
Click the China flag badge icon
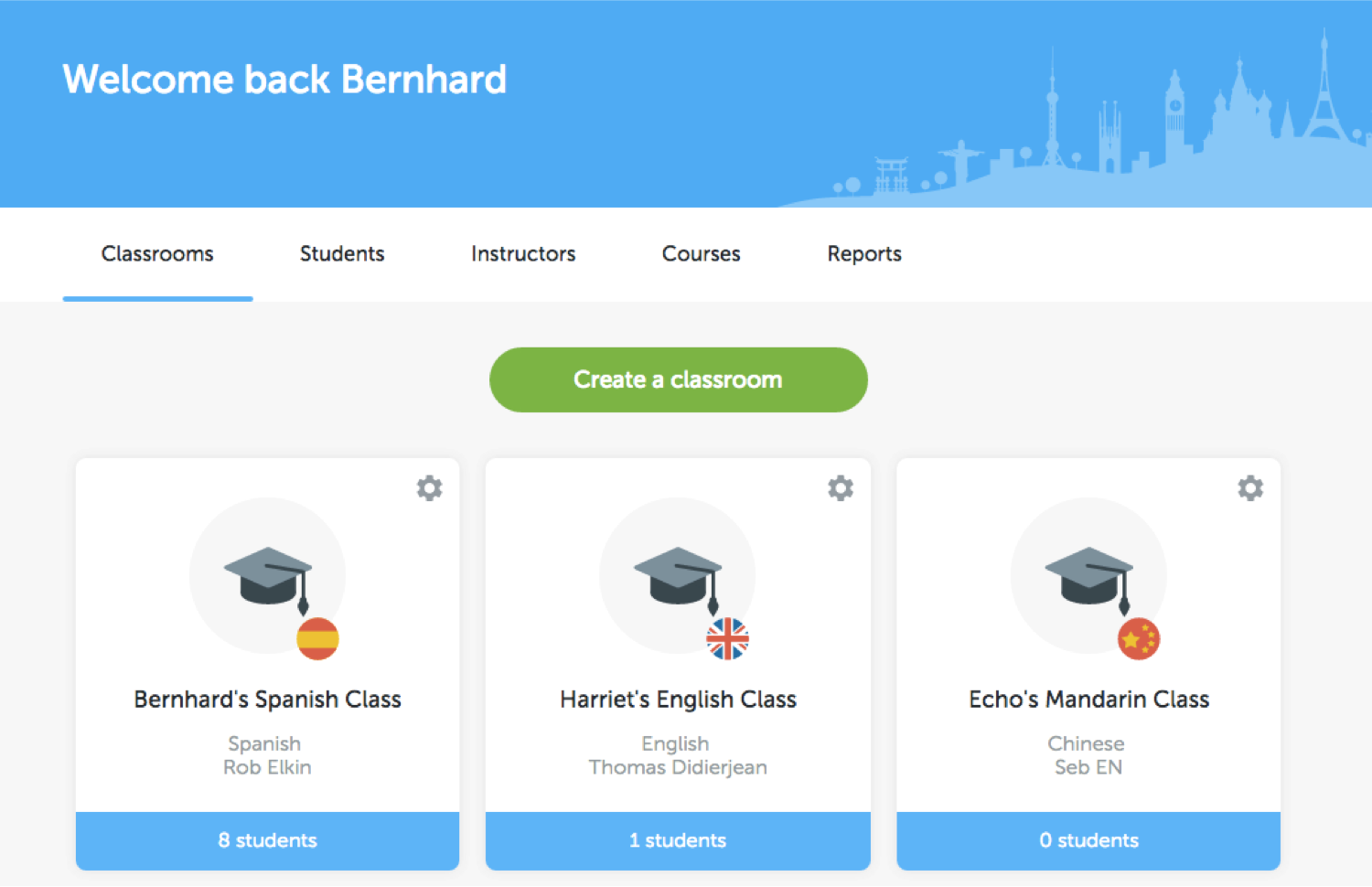1139,638
